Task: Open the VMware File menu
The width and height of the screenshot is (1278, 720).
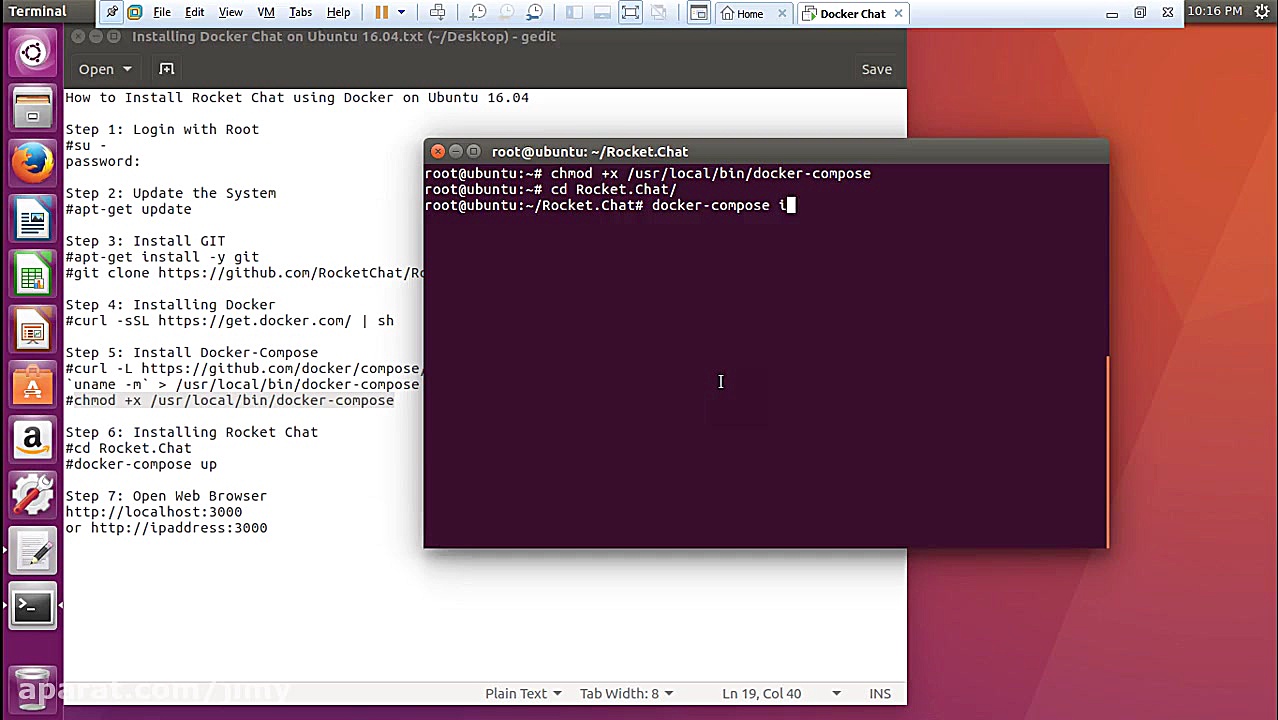Action: (161, 13)
